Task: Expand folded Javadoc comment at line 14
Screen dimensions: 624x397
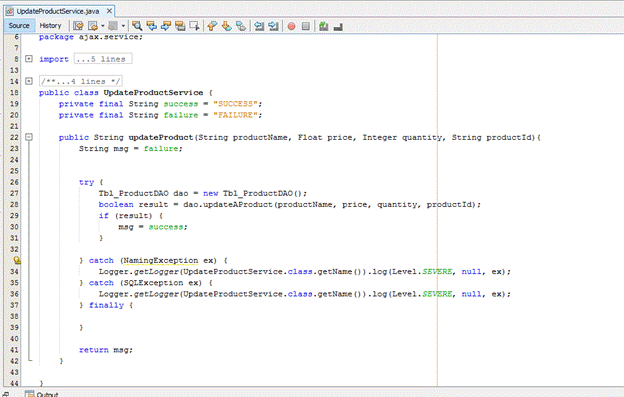Action: [x=29, y=81]
